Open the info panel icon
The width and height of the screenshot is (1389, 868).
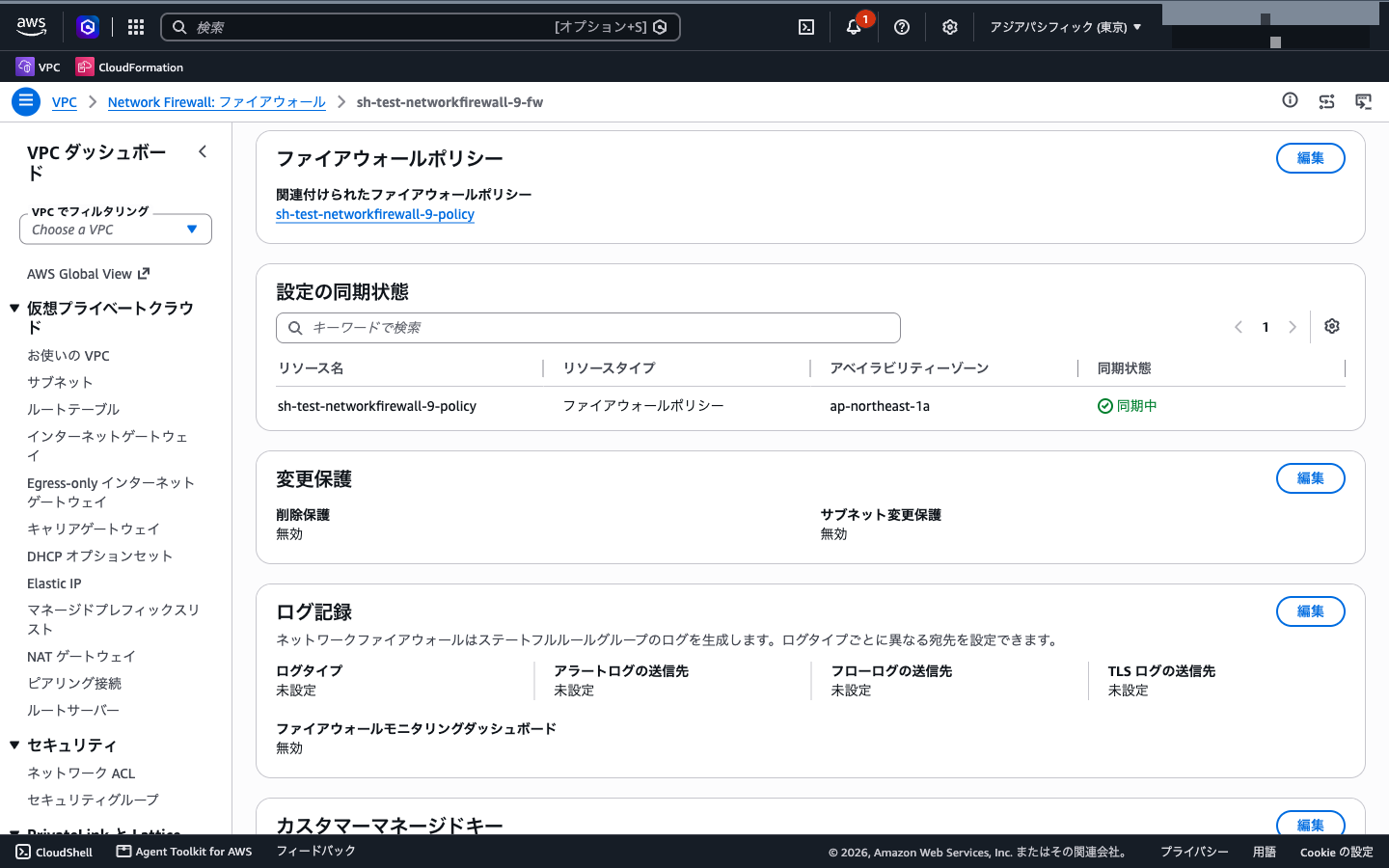(1290, 100)
